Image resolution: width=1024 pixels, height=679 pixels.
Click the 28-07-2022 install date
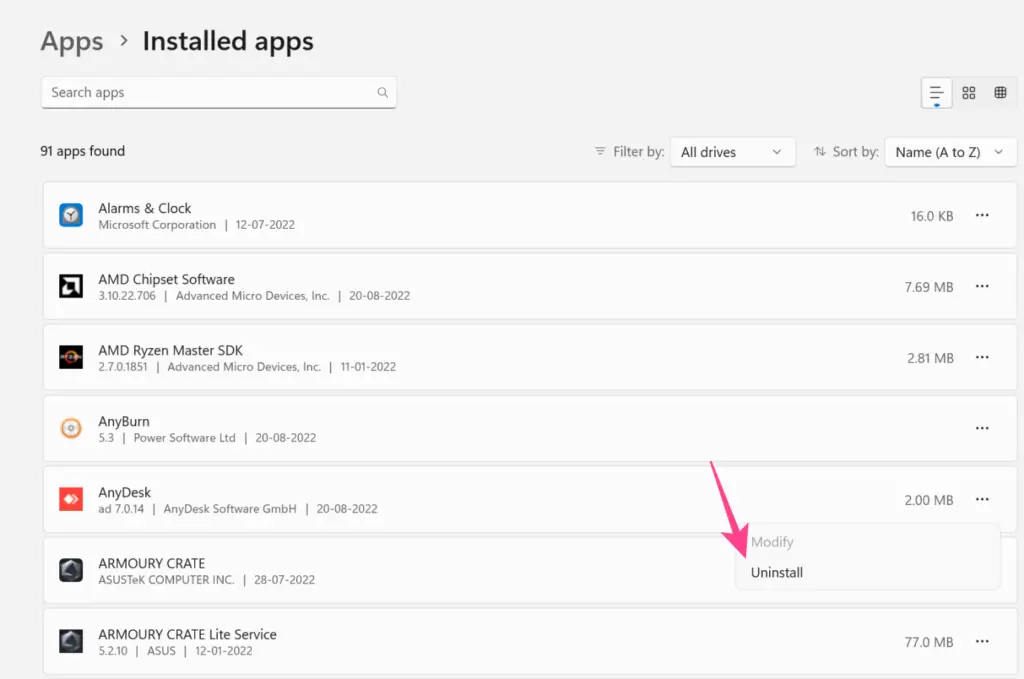point(284,580)
